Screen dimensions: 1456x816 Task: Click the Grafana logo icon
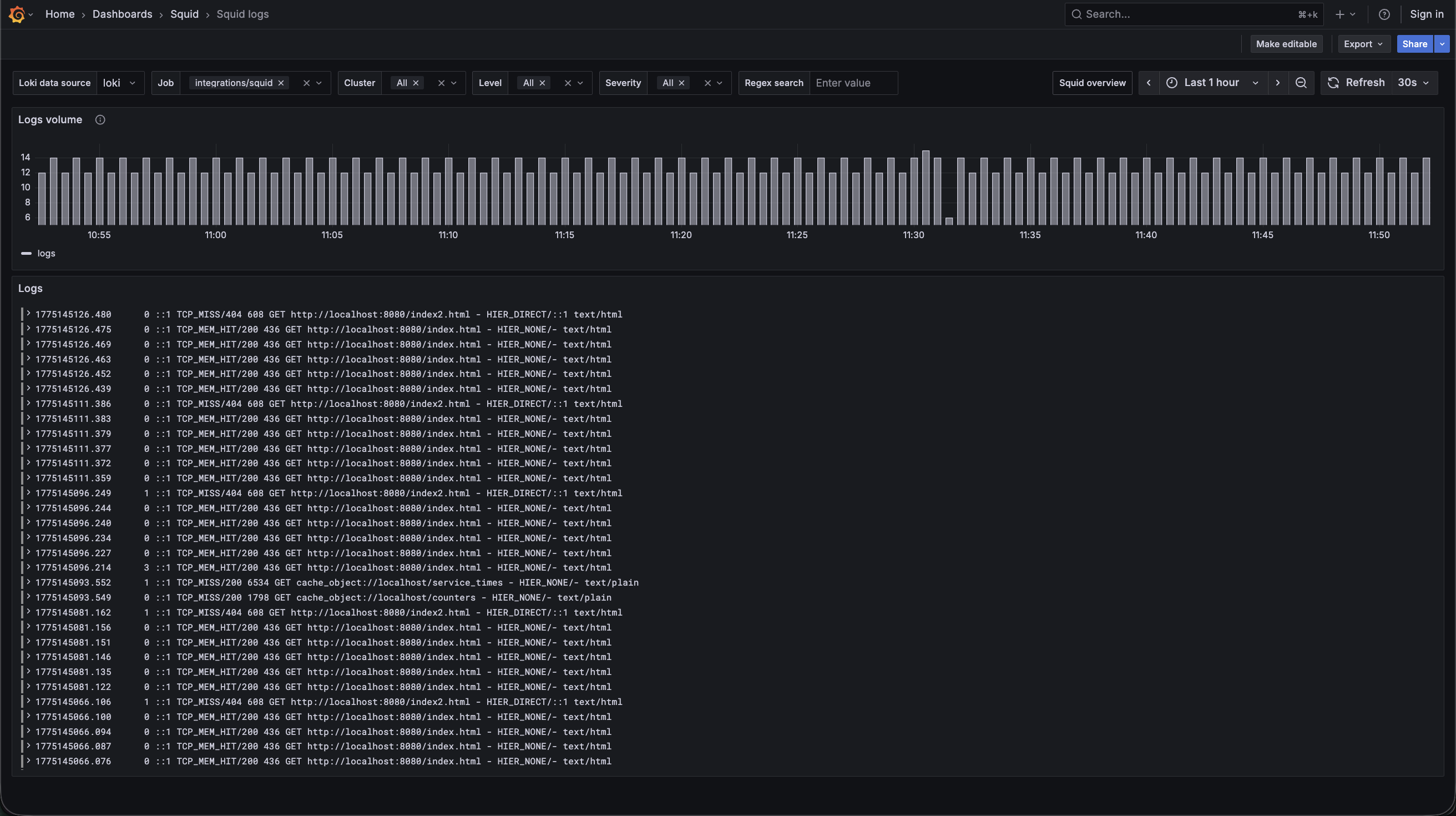click(17, 14)
